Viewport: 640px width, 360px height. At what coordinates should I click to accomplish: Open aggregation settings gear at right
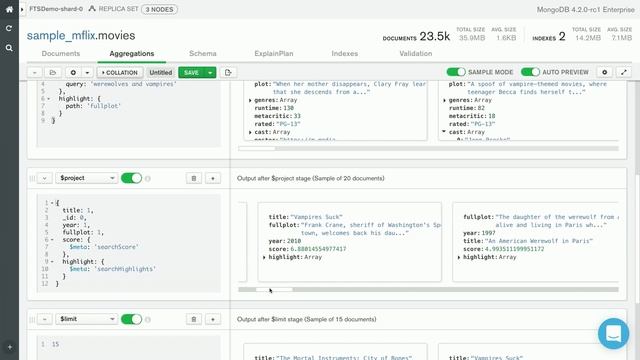coord(604,72)
